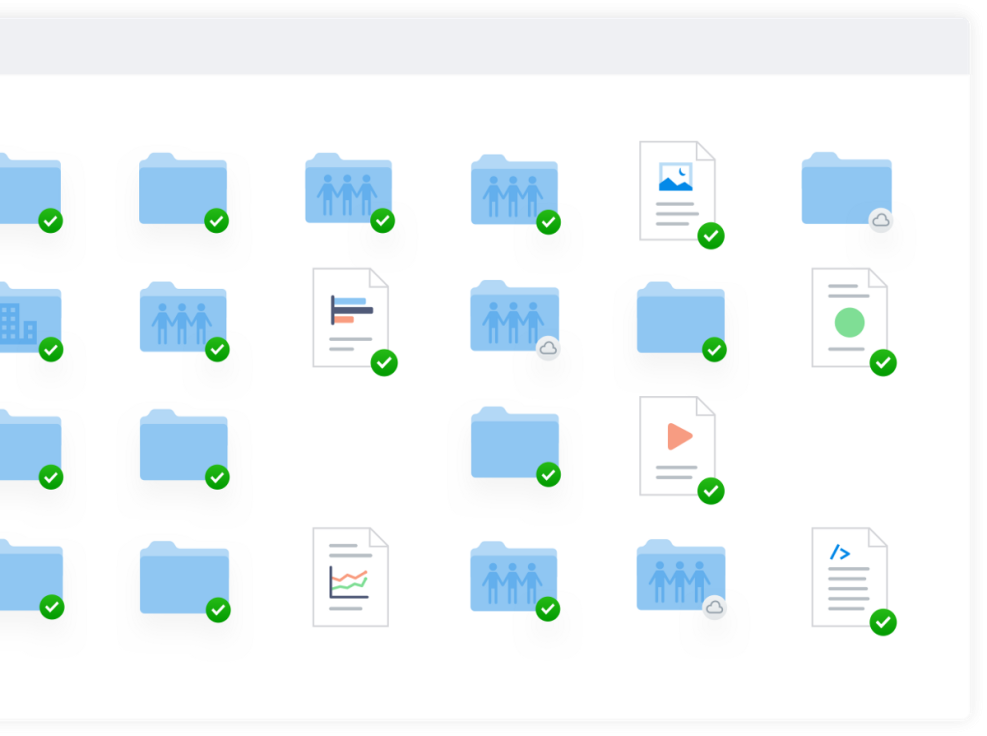Click checkmark badge on building folder
This screenshot has height=736, width=987.
tap(51, 349)
